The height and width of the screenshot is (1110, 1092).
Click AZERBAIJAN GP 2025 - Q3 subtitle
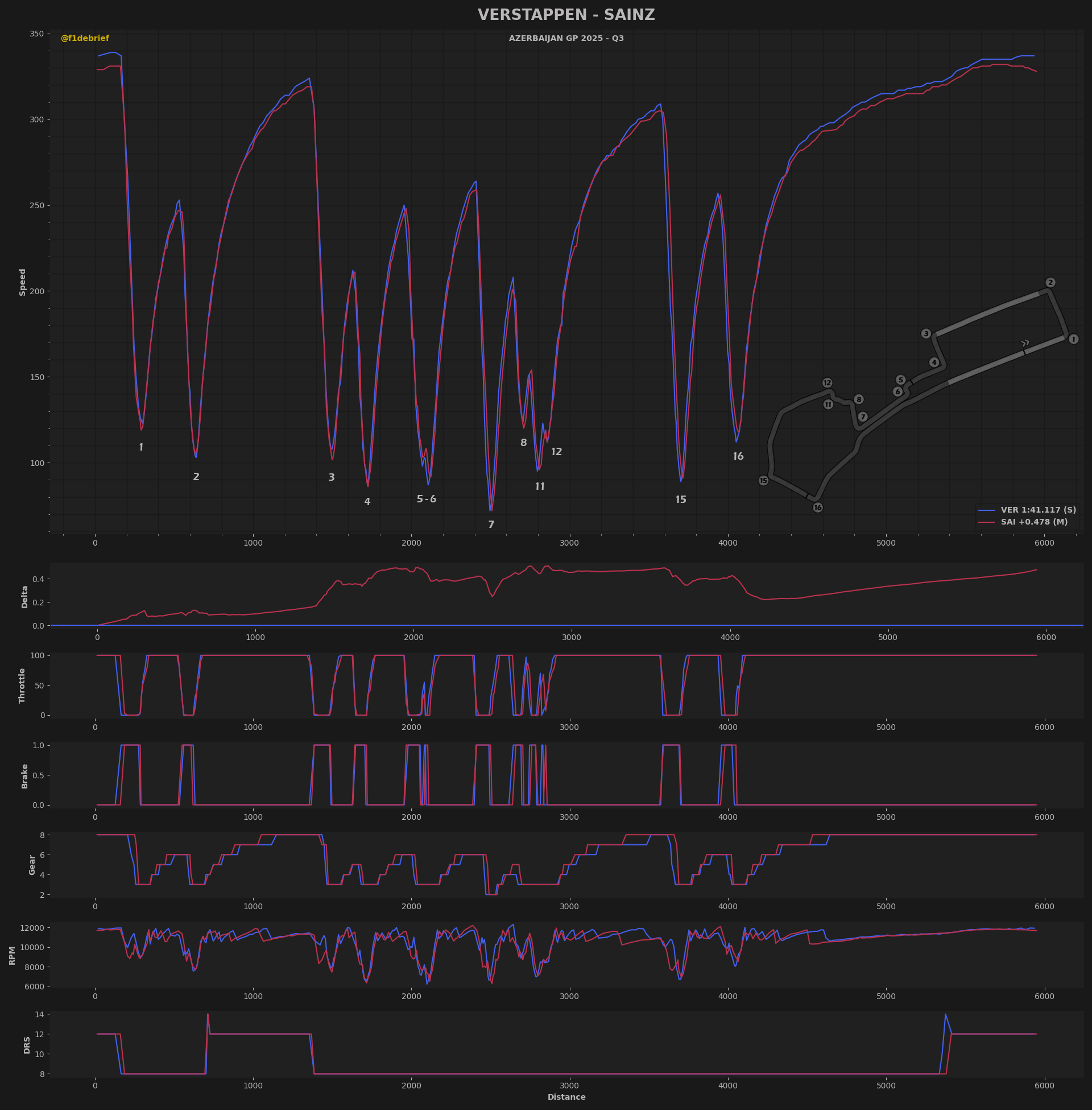pos(566,39)
